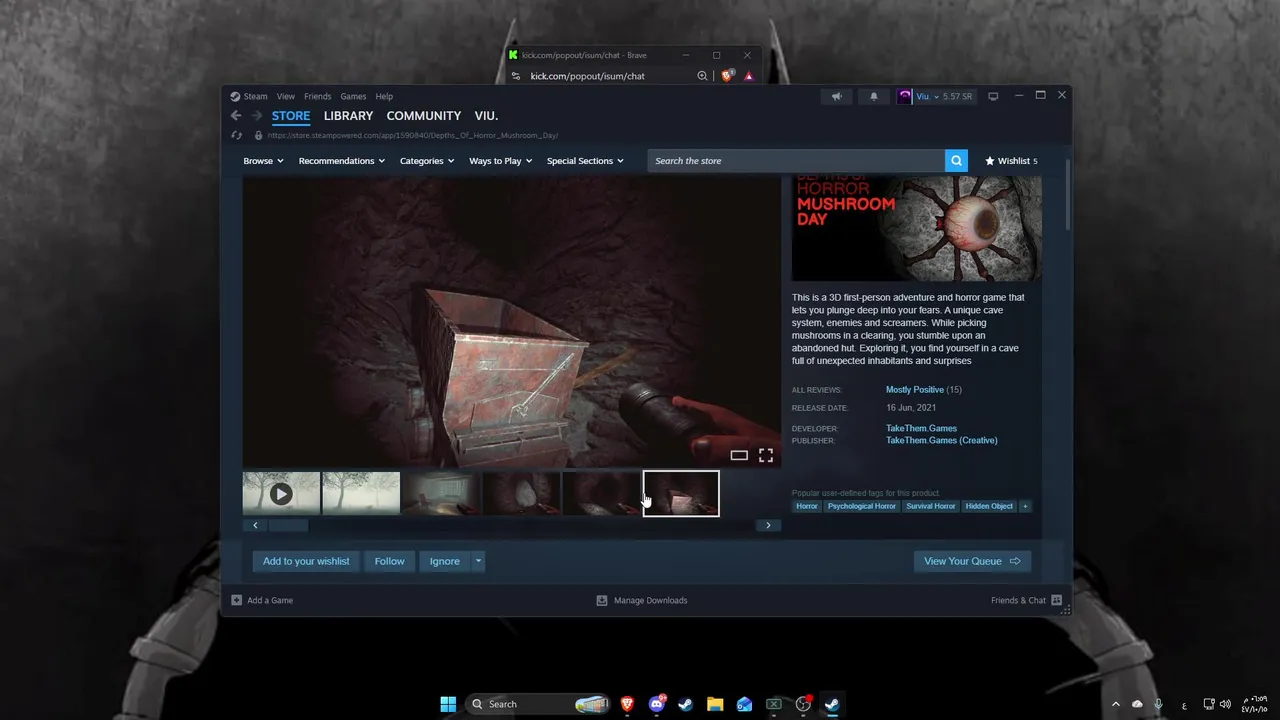Viewport: 1280px width, 720px height.
Task: Click the back navigation arrow
Action: coord(236,116)
